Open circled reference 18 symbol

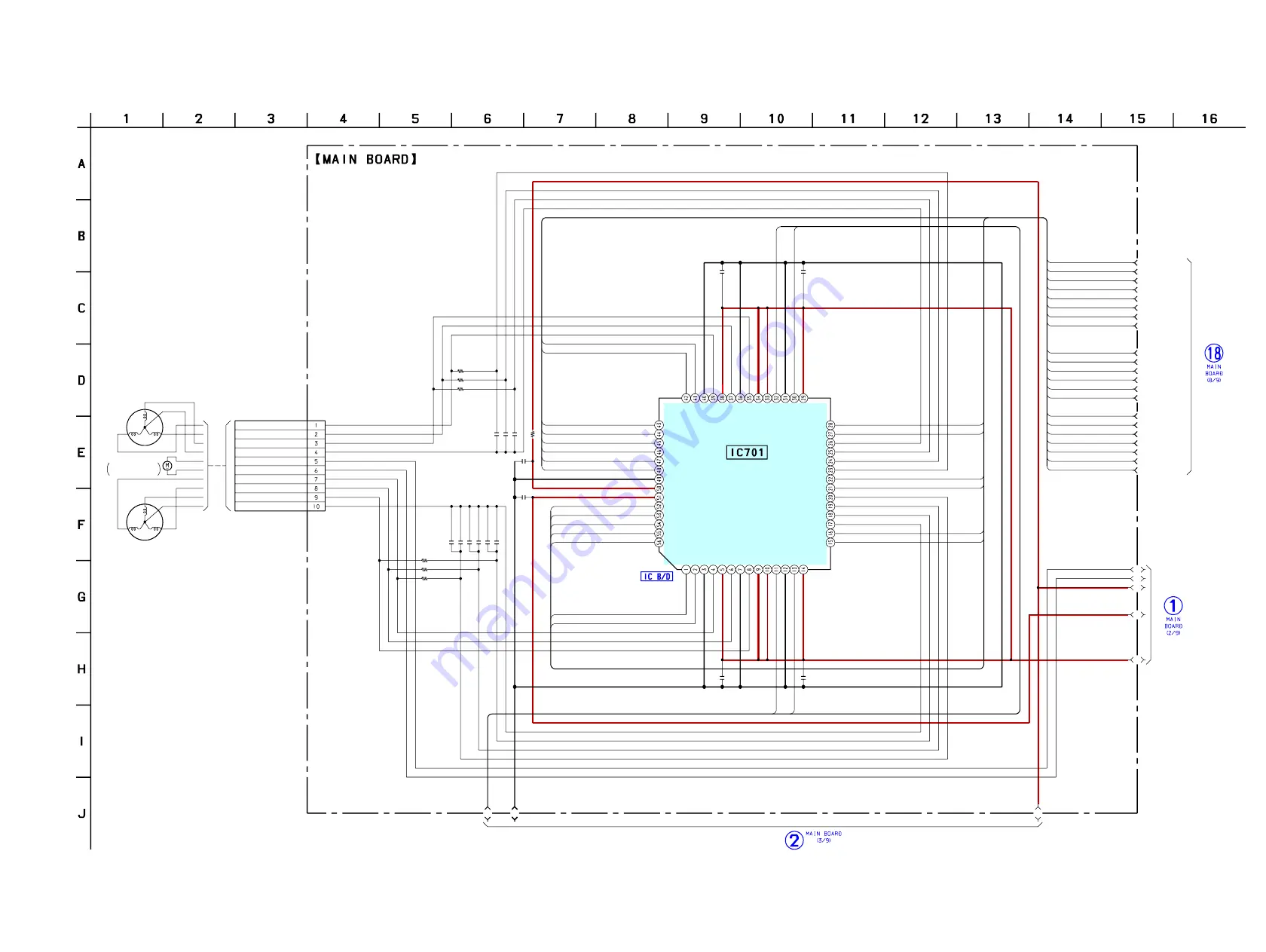[x=1214, y=353]
